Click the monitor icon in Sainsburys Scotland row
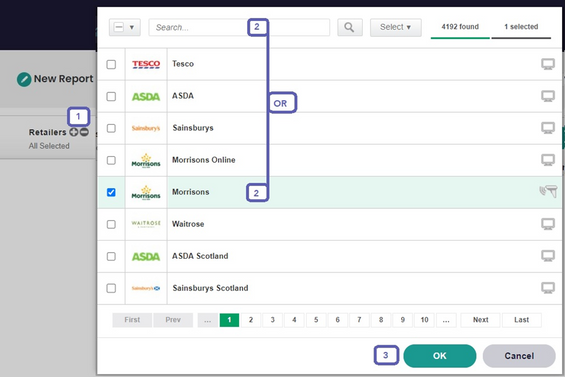Screen dimensions: 565x377 [x=548, y=288]
